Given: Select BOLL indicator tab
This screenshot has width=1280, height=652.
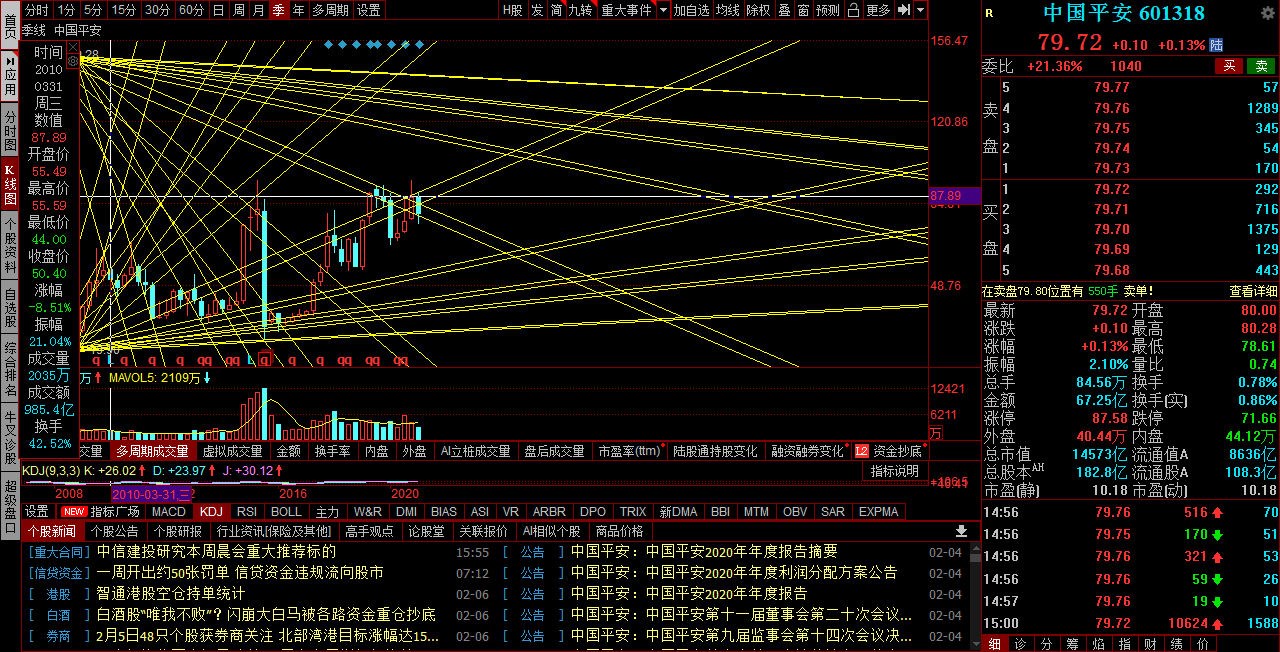Looking at the screenshot, I should point(286,511).
